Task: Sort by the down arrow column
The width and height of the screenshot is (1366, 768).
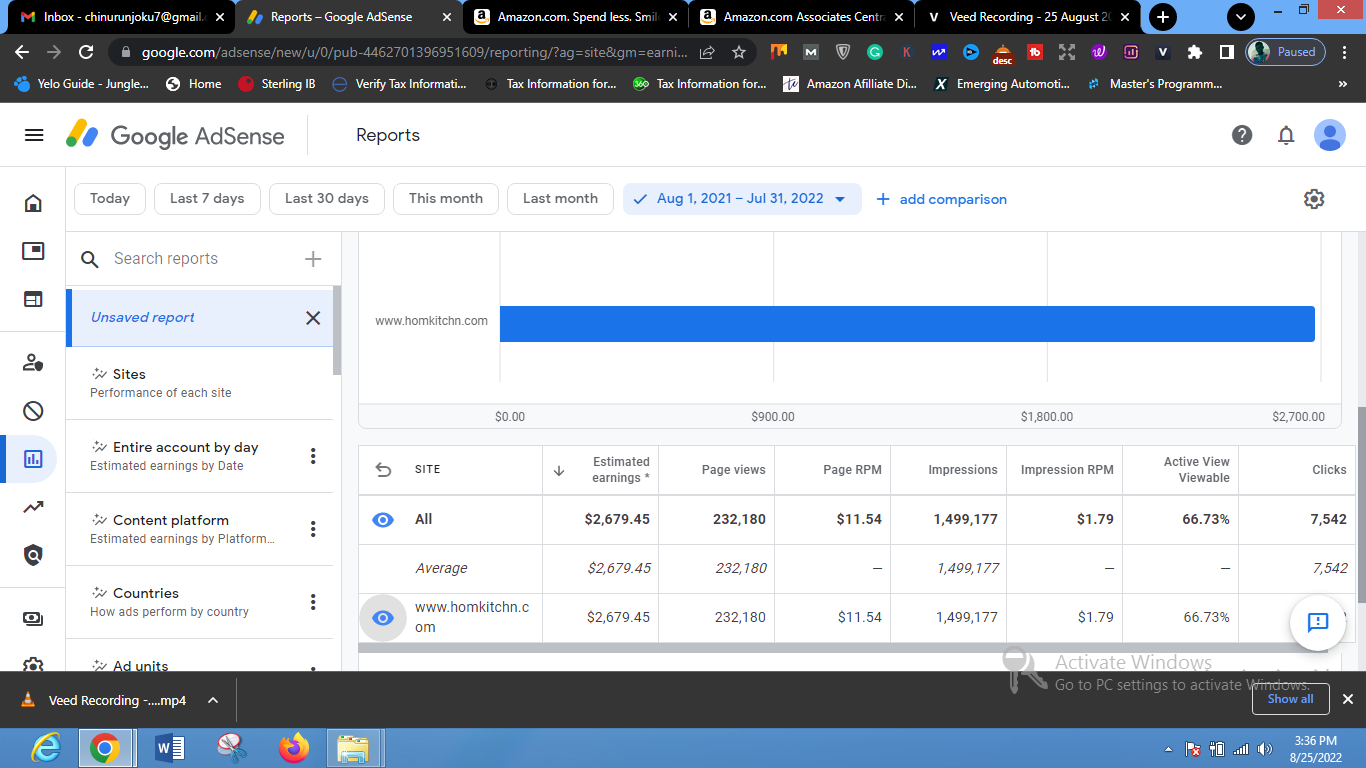Action: coord(559,470)
